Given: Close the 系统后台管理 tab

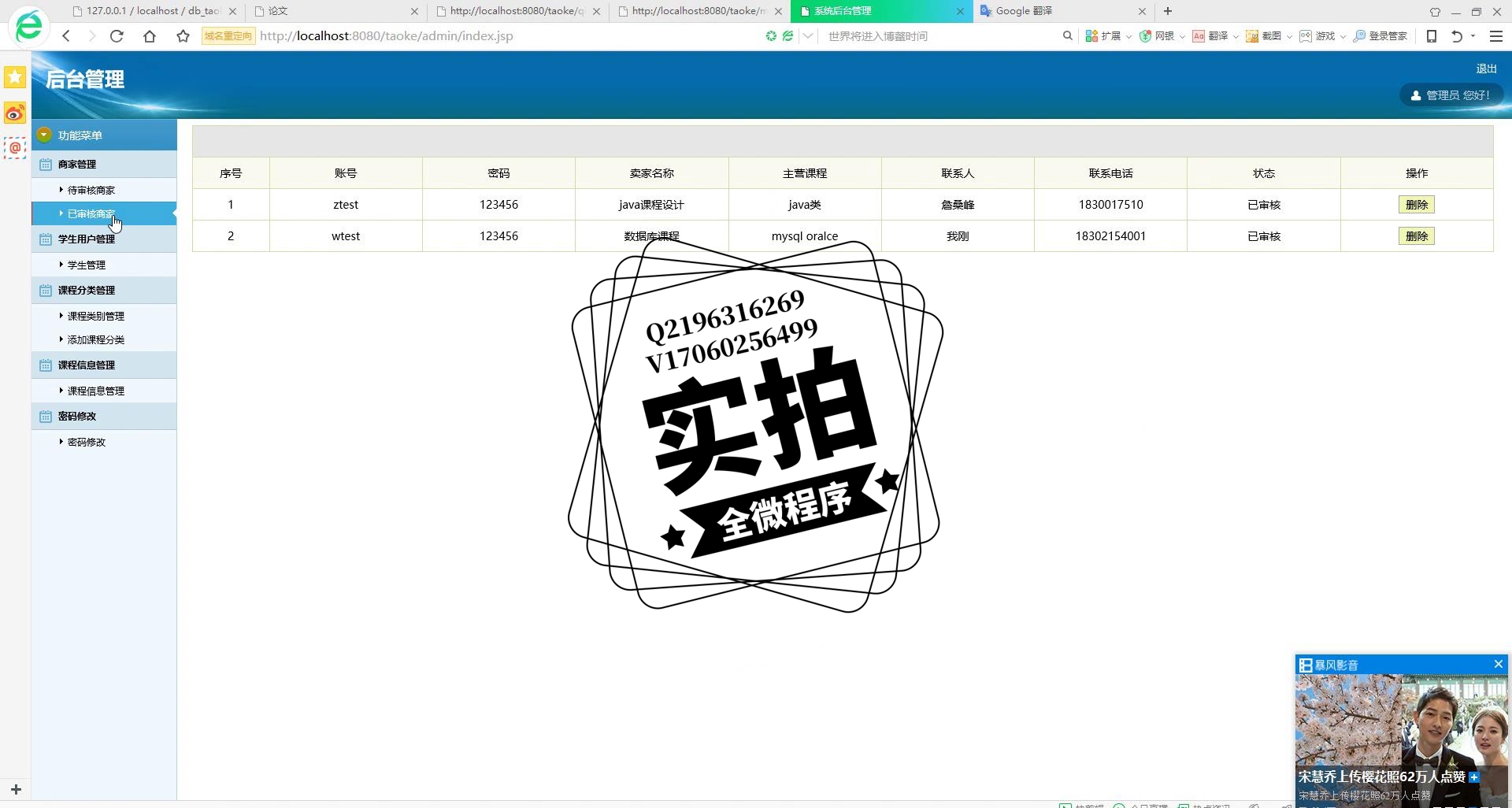Looking at the screenshot, I should point(960,11).
